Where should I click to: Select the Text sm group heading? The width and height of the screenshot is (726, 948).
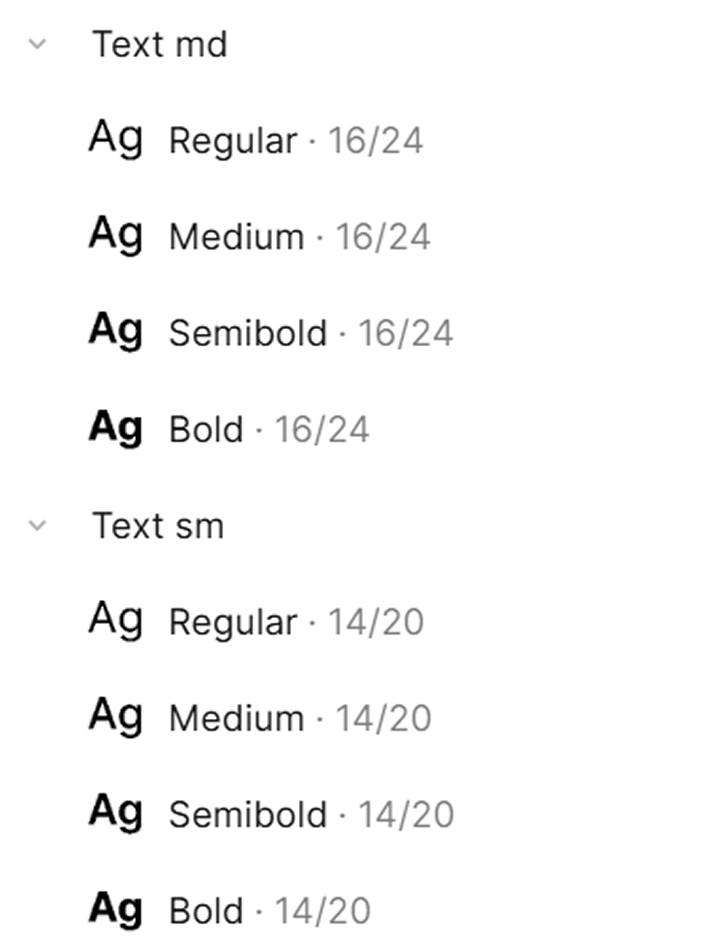[158, 525]
